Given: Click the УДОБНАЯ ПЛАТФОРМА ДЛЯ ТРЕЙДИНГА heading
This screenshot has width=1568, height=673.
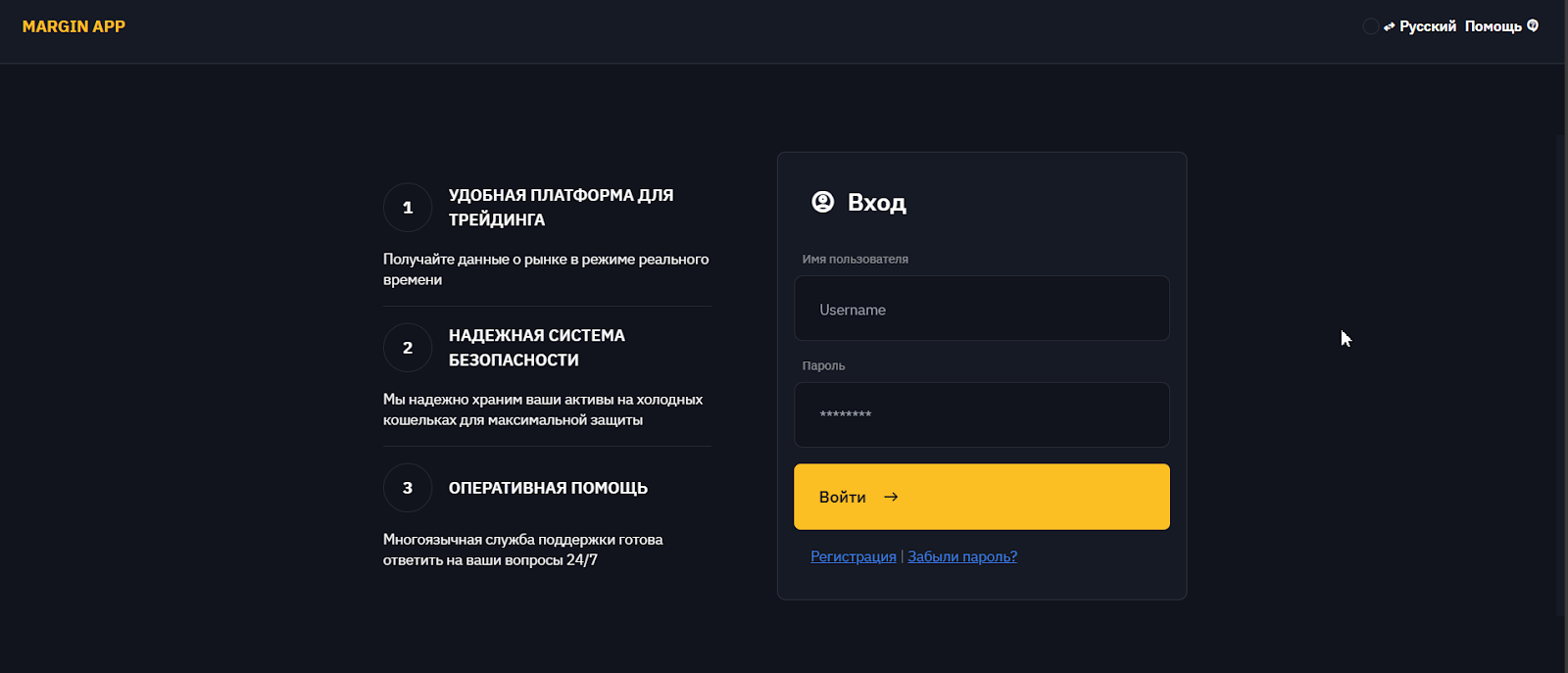Looking at the screenshot, I should click(562, 207).
